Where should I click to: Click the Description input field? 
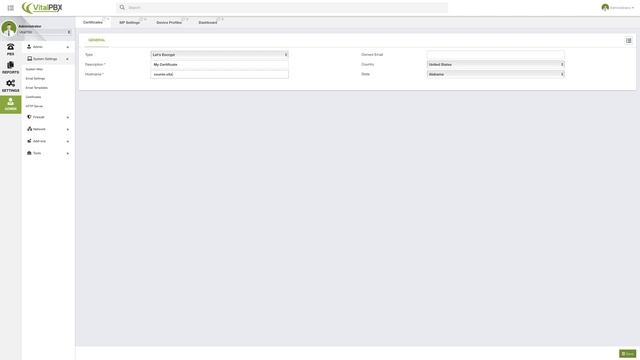click(220, 64)
